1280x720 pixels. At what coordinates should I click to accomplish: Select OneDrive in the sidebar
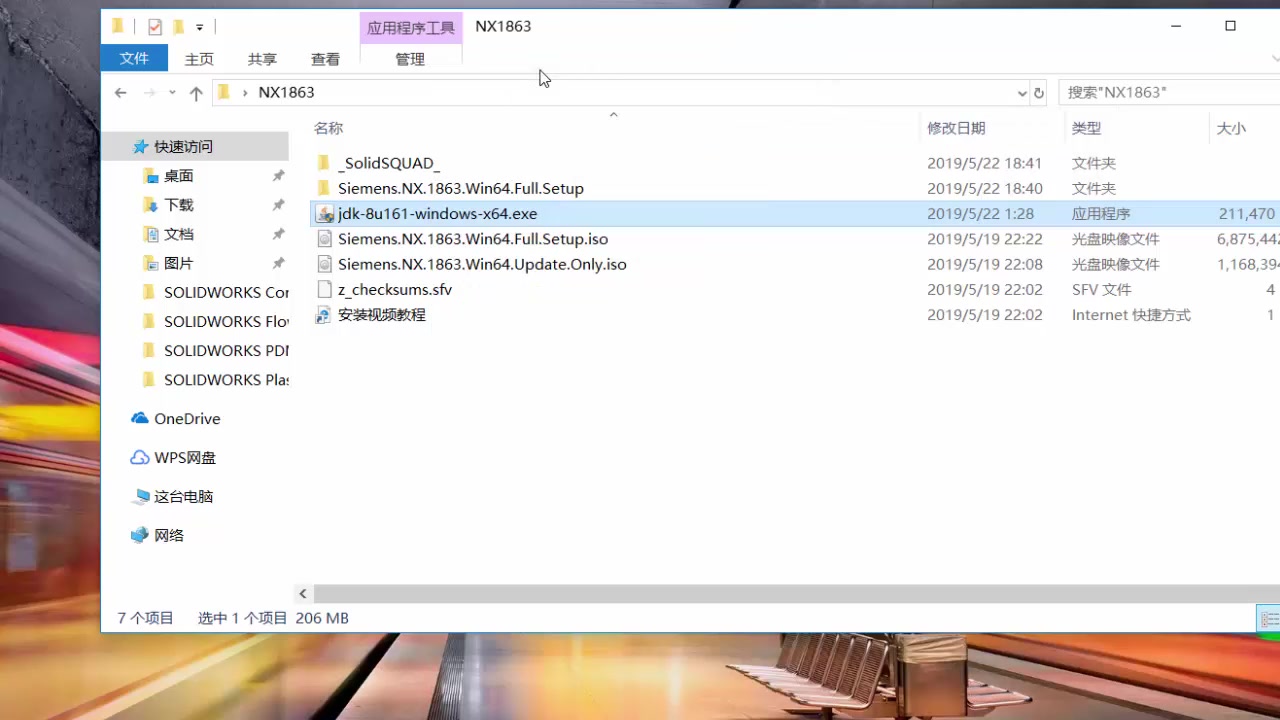coord(187,418)
